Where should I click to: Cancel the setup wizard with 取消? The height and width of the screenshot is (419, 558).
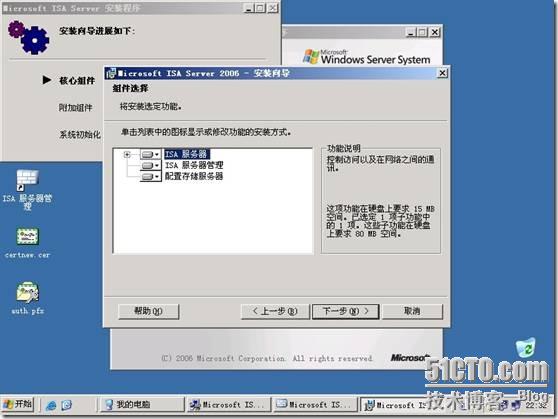[x=412, y=311]
